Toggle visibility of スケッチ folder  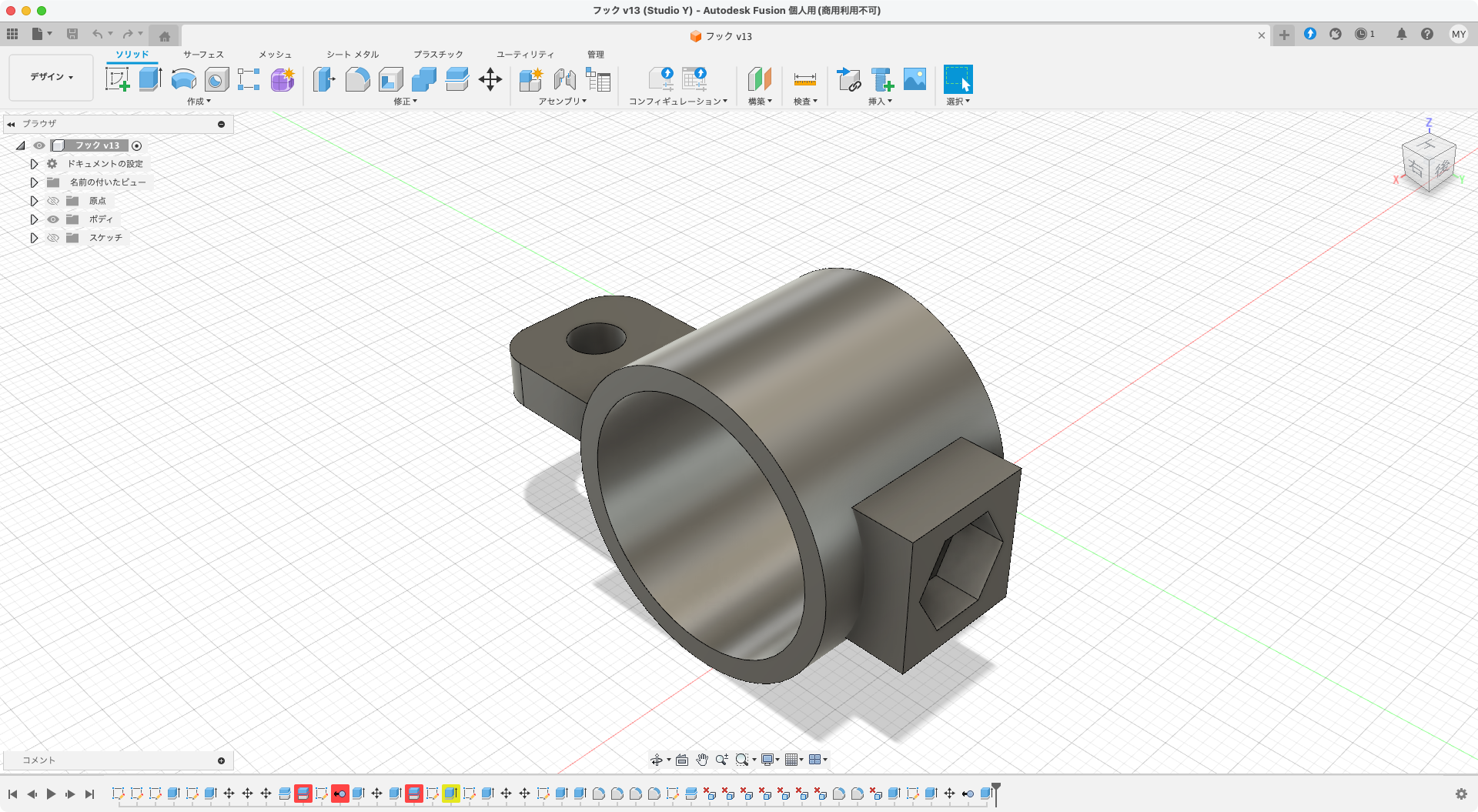[53, 238]
